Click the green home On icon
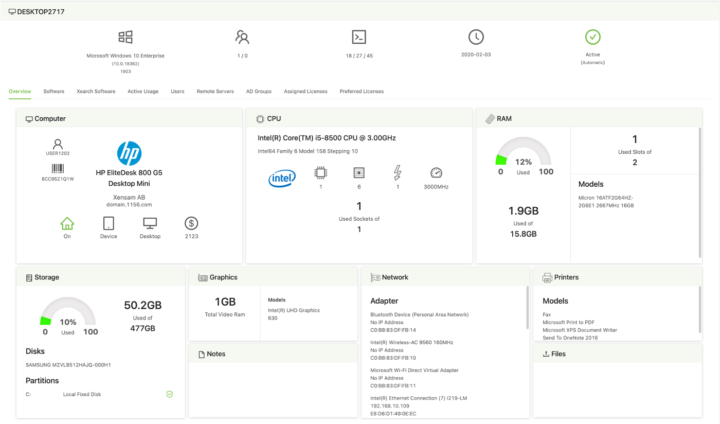This screenshot has height=424, width=720. (67, 223)
